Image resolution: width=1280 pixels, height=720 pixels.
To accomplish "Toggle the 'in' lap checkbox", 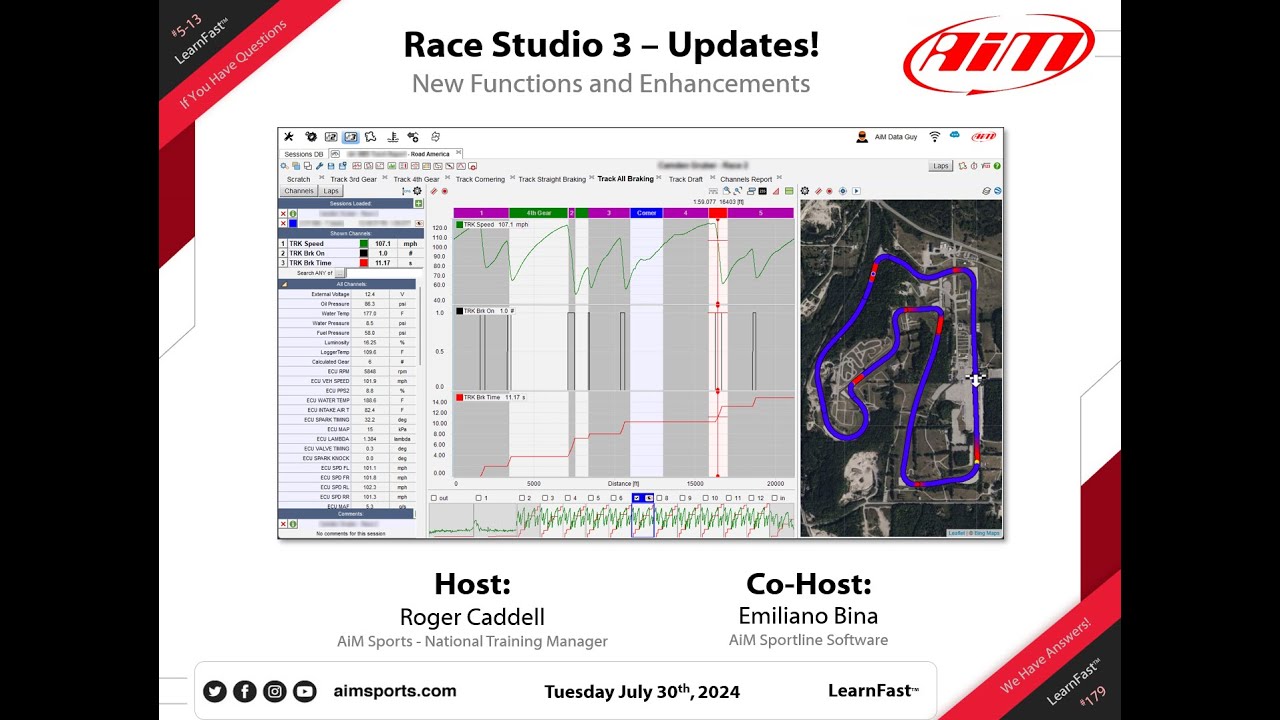I will (x=774, y=498).
